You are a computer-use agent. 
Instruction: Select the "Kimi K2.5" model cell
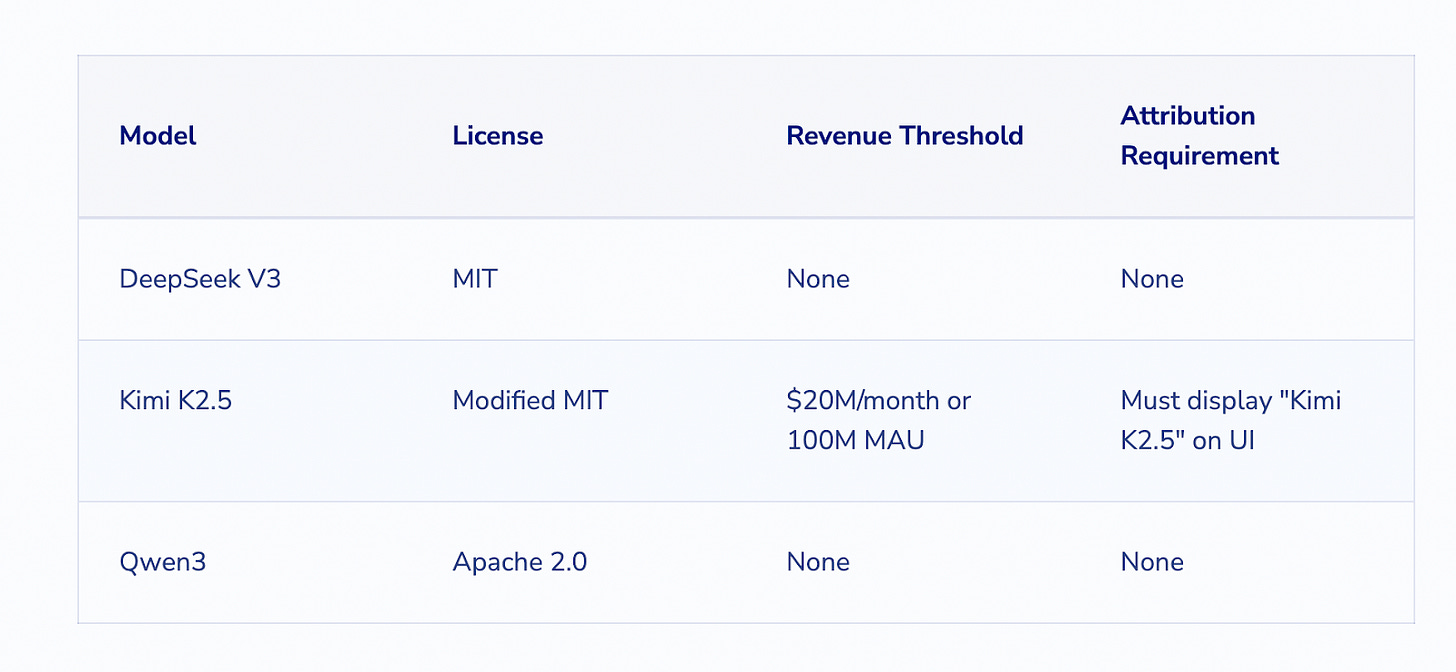(x=176, y=401)
